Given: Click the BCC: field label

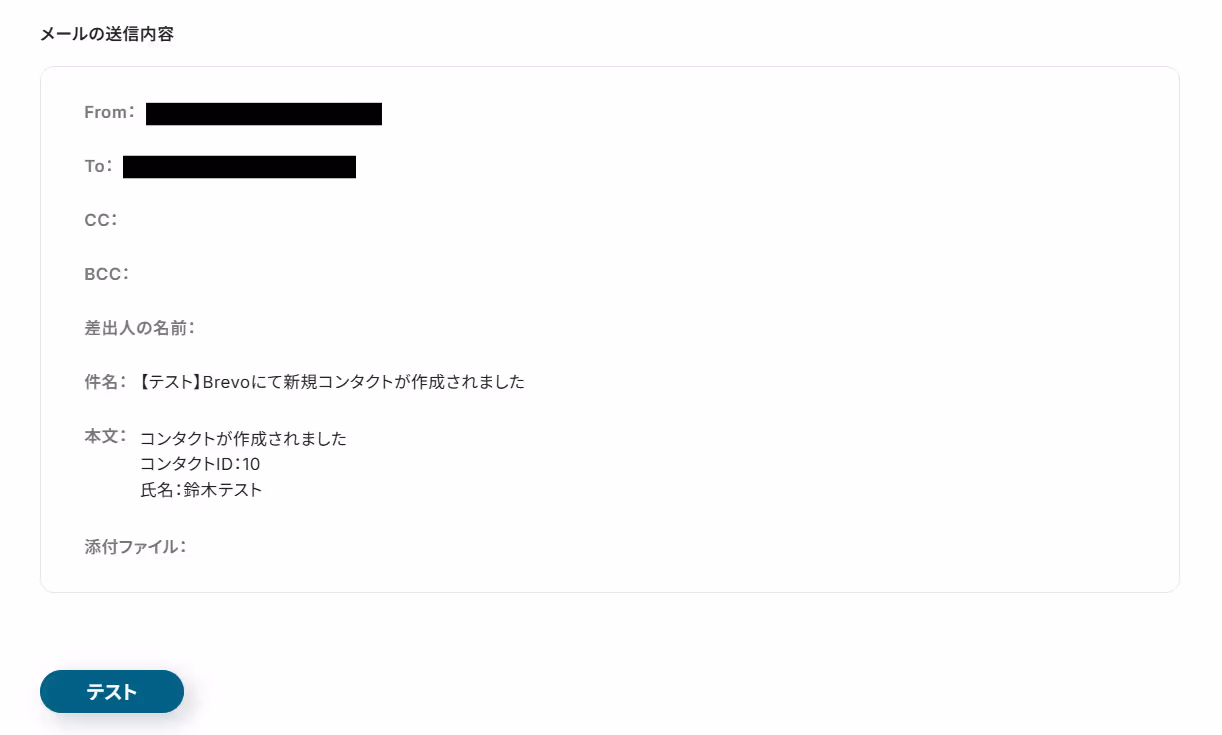Looking at the screenshot, I should [107, 274].
